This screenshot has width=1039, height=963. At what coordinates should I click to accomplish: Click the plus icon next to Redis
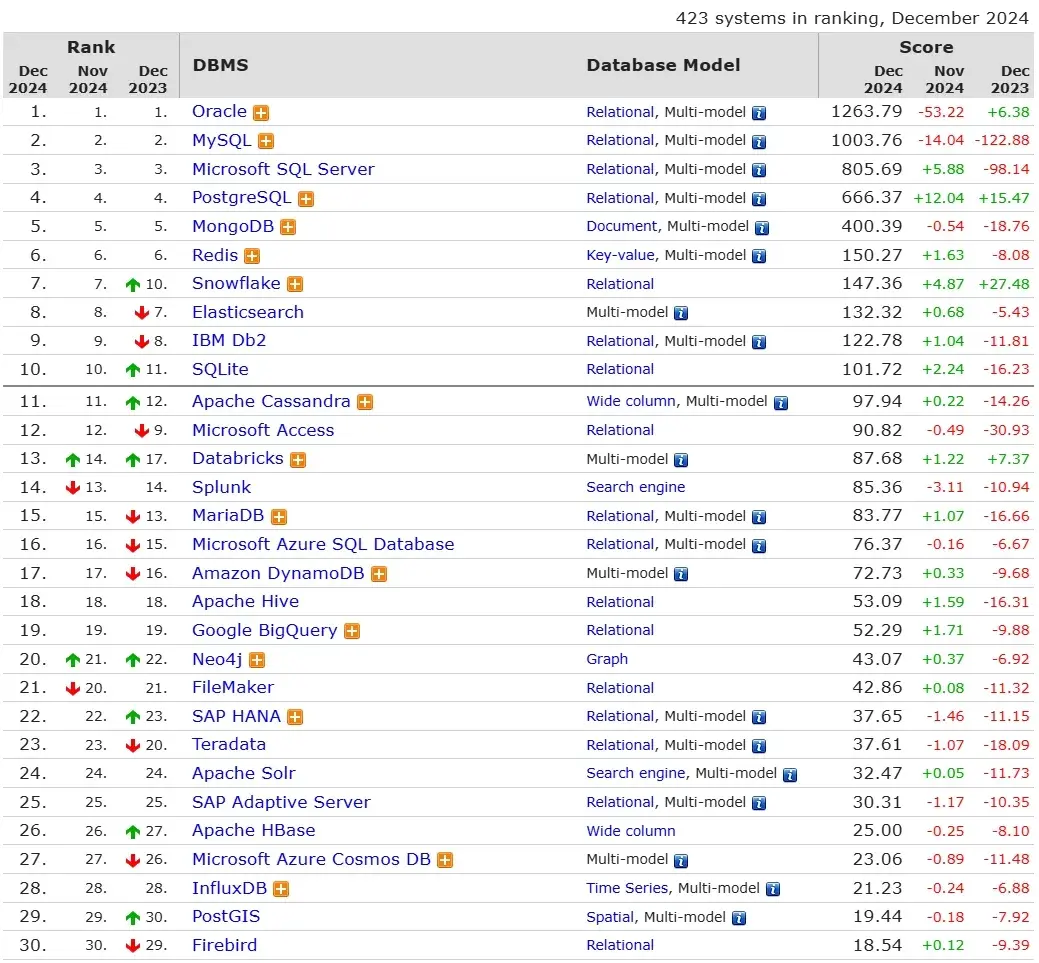[252, 256]
